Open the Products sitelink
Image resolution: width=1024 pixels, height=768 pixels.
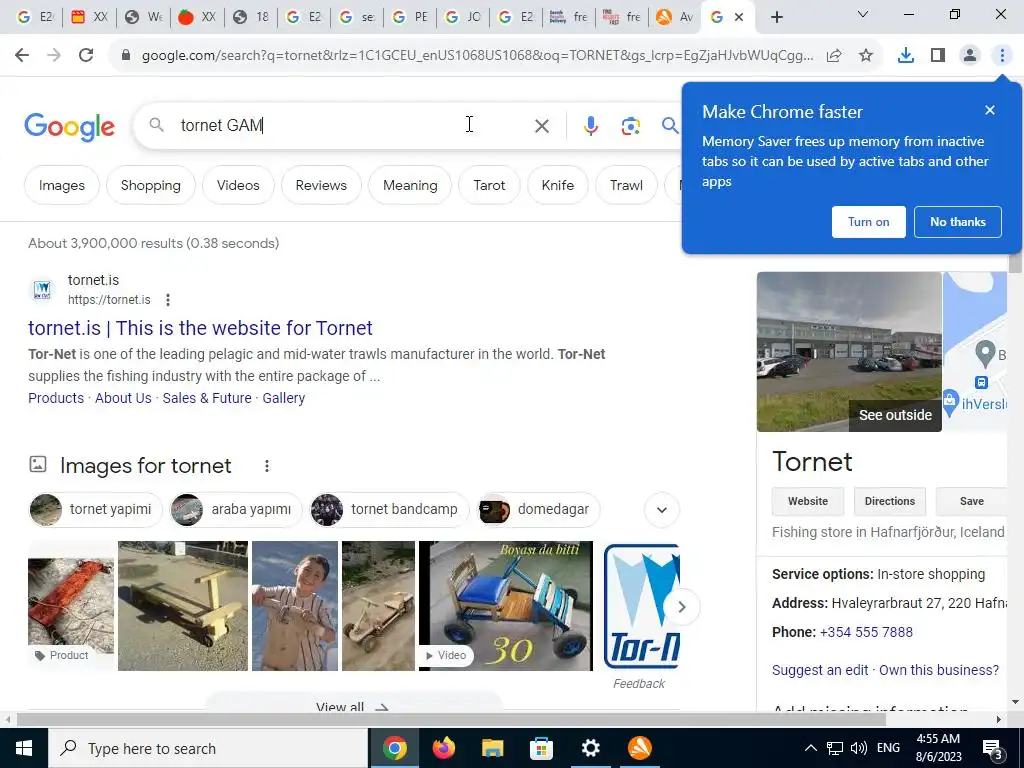click(x=56, y=398)
